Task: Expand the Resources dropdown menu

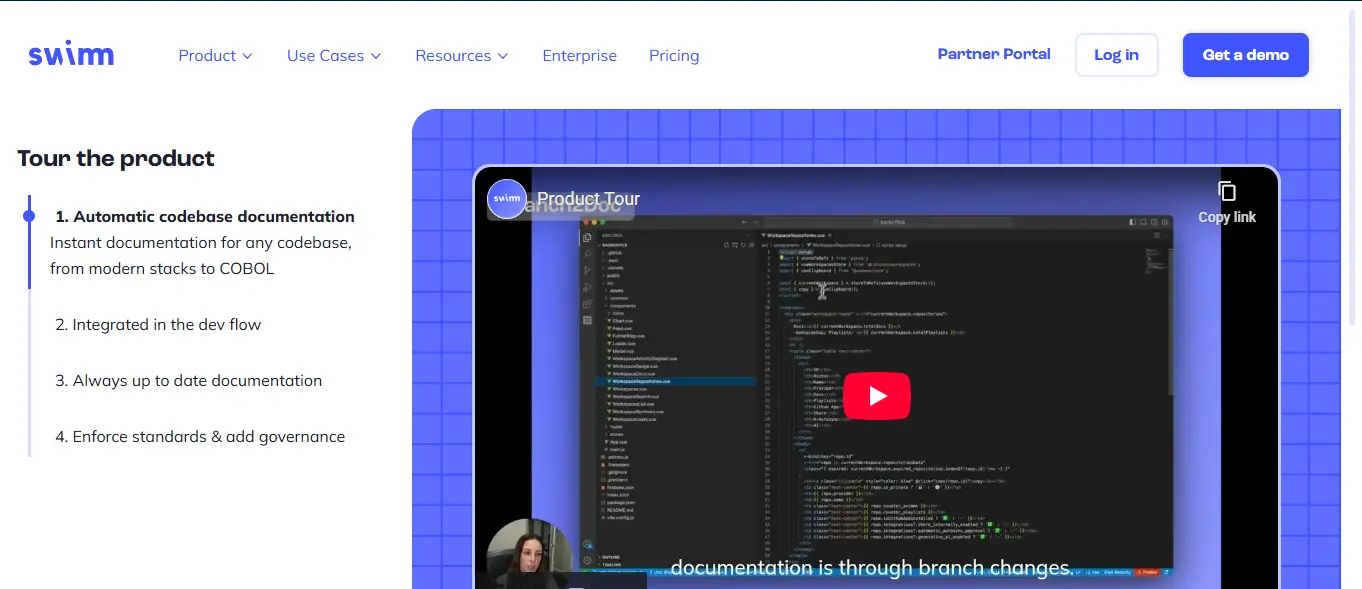Action: click(461, 56)
